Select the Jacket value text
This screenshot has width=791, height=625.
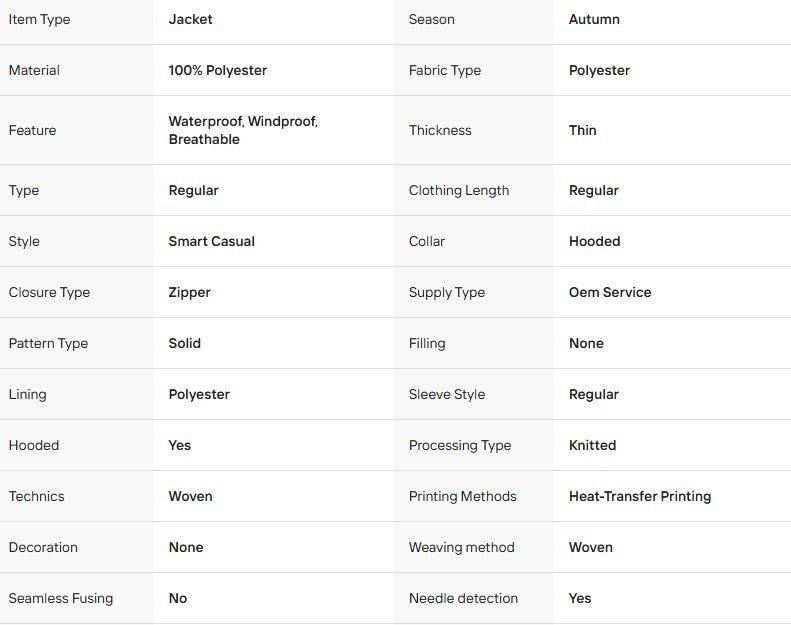(190, 19)
